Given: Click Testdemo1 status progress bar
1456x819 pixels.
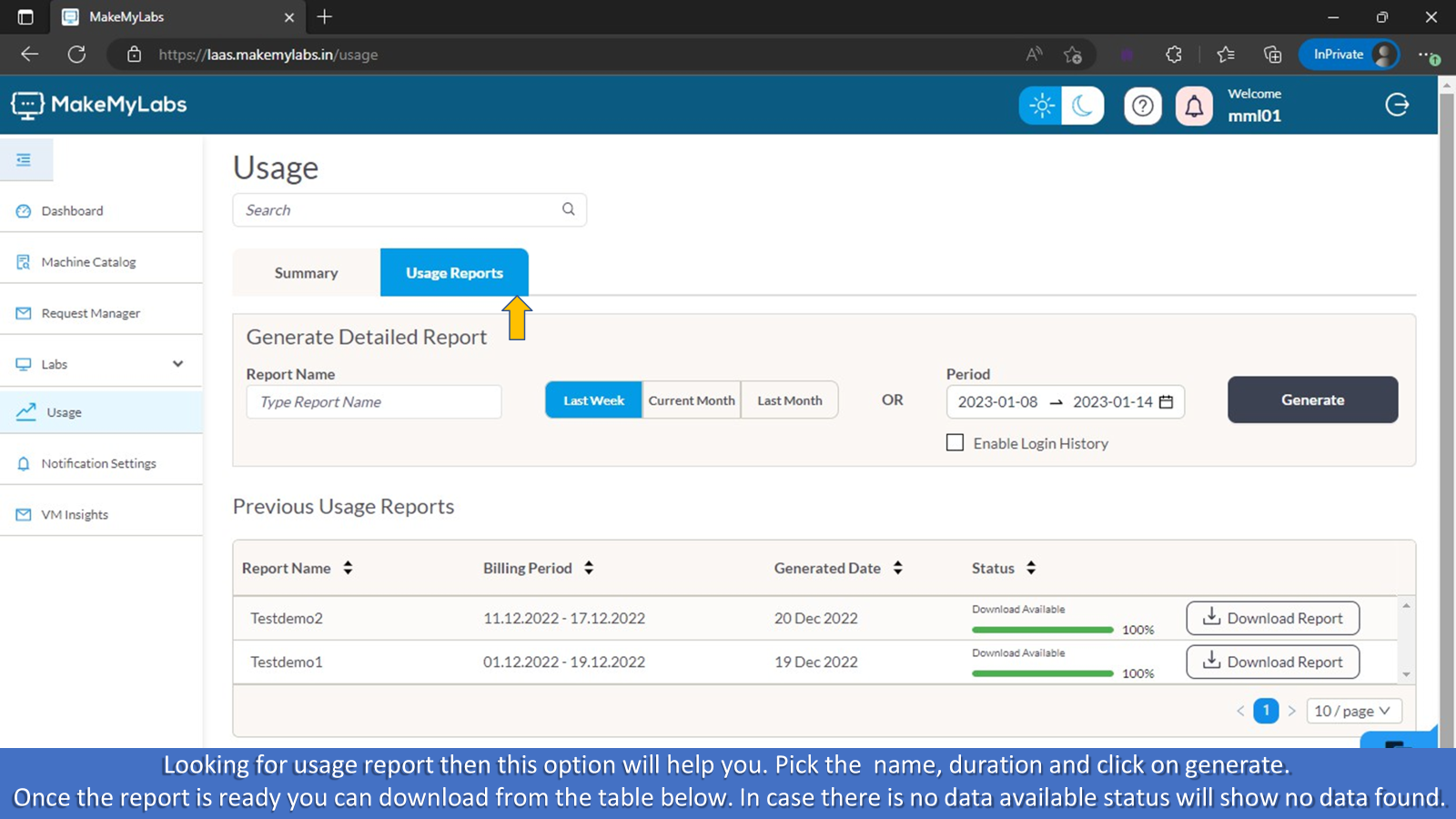Looking at the screenshot, I should coord(1042,673).
